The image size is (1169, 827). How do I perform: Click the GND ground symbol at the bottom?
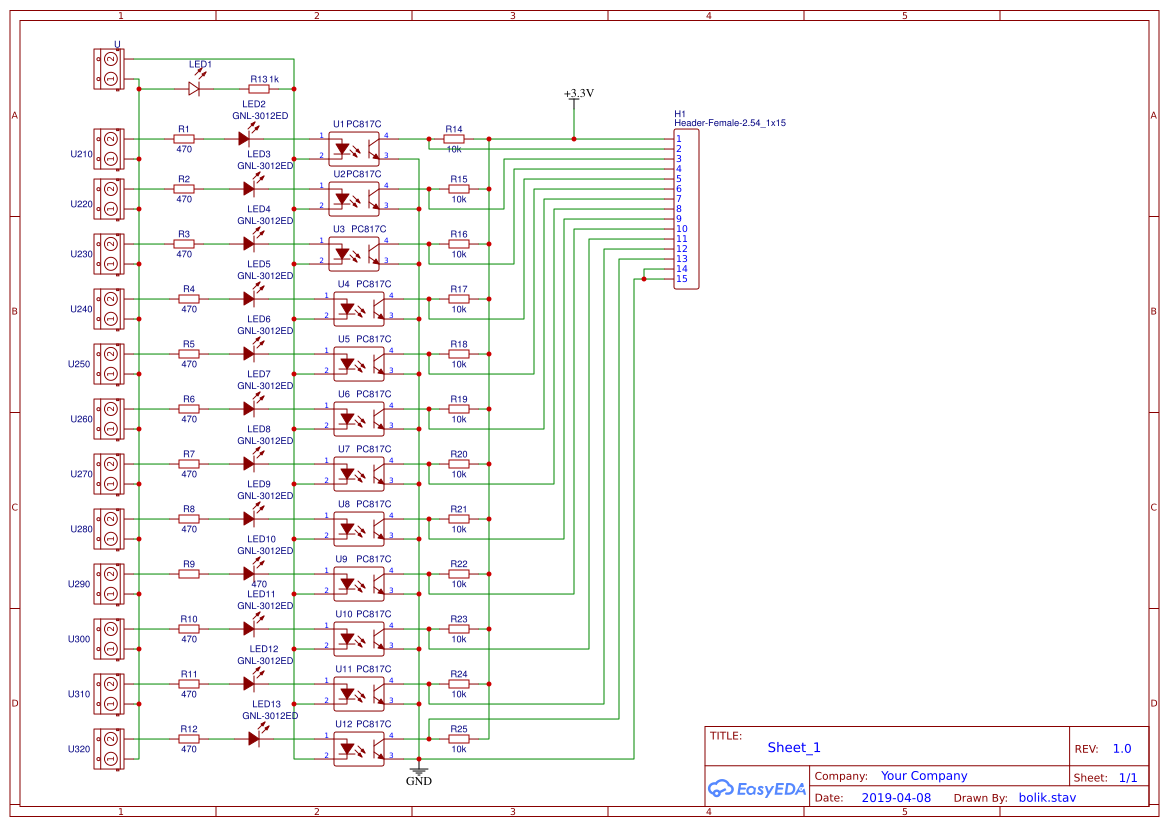point(418,771)
